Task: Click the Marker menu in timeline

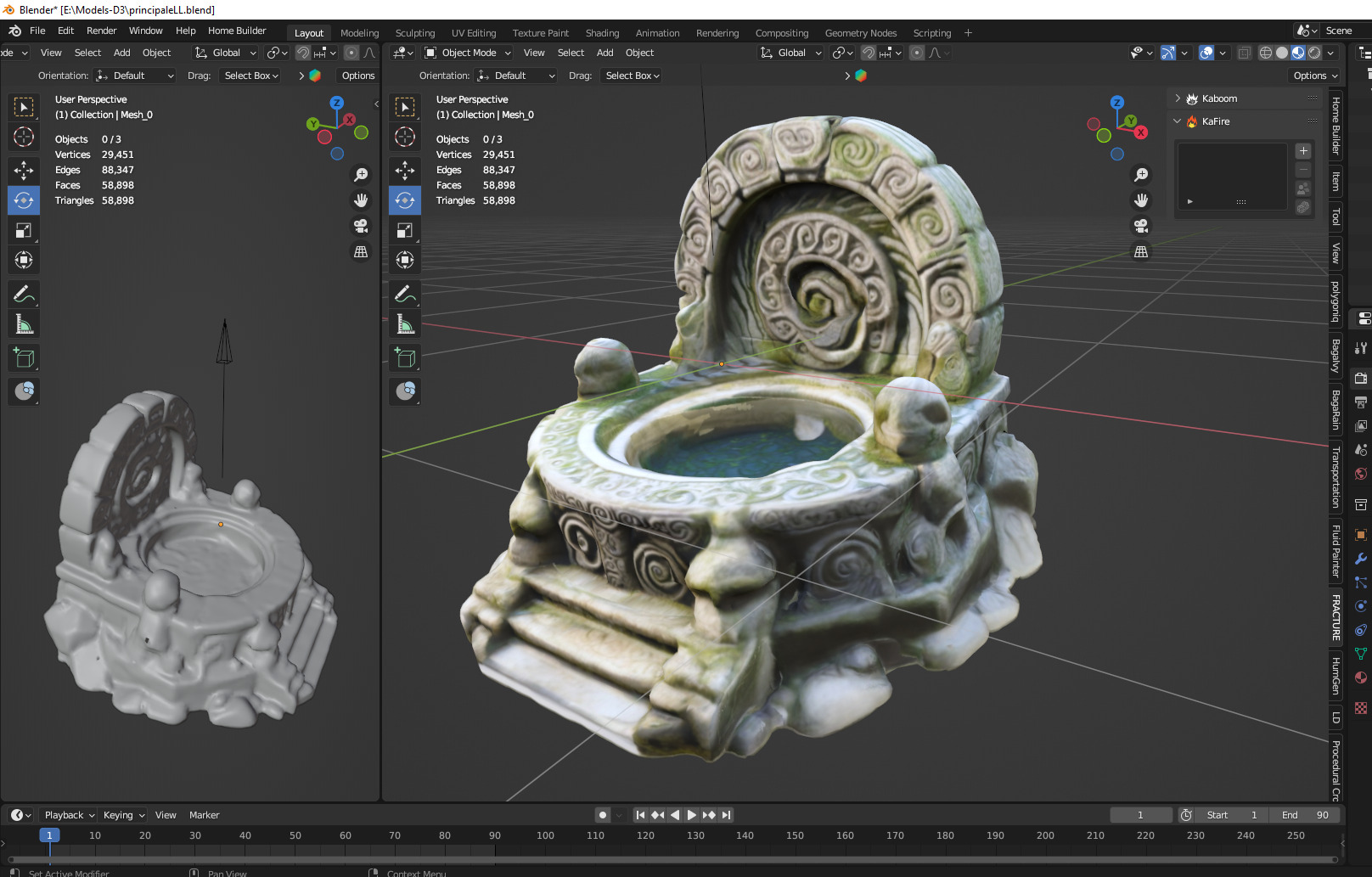Action: tap(204, 815)
